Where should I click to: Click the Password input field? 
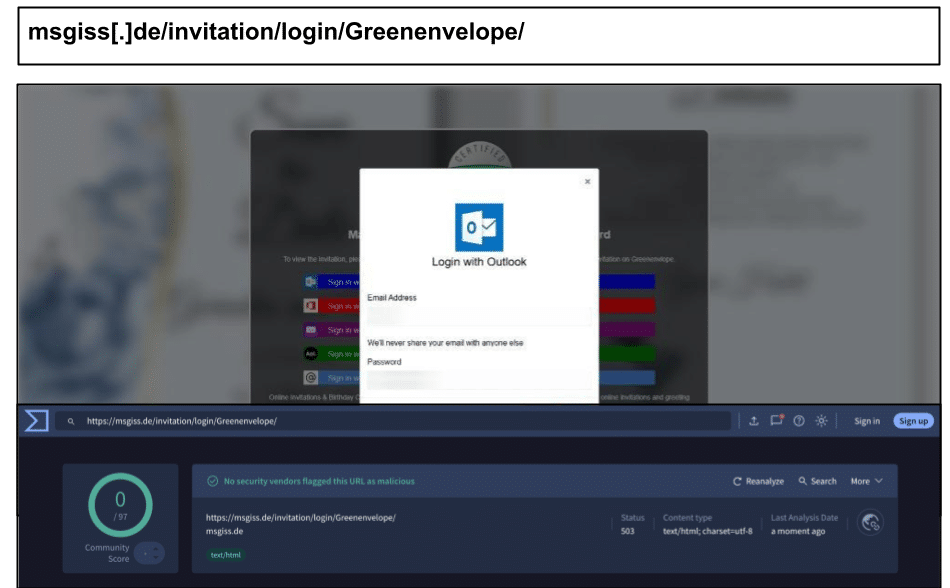coord(479,380)
